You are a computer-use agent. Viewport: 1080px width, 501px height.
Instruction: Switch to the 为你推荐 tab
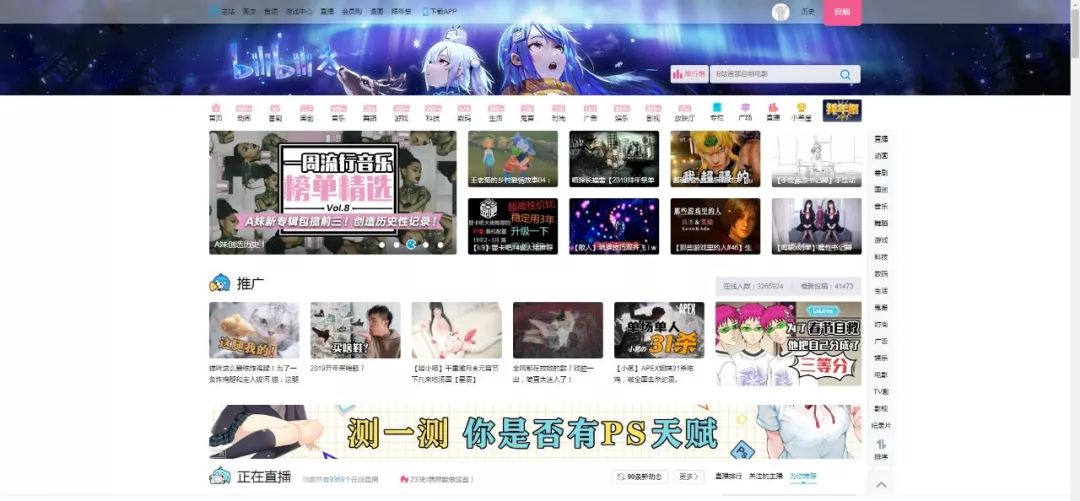coord(803,477)
